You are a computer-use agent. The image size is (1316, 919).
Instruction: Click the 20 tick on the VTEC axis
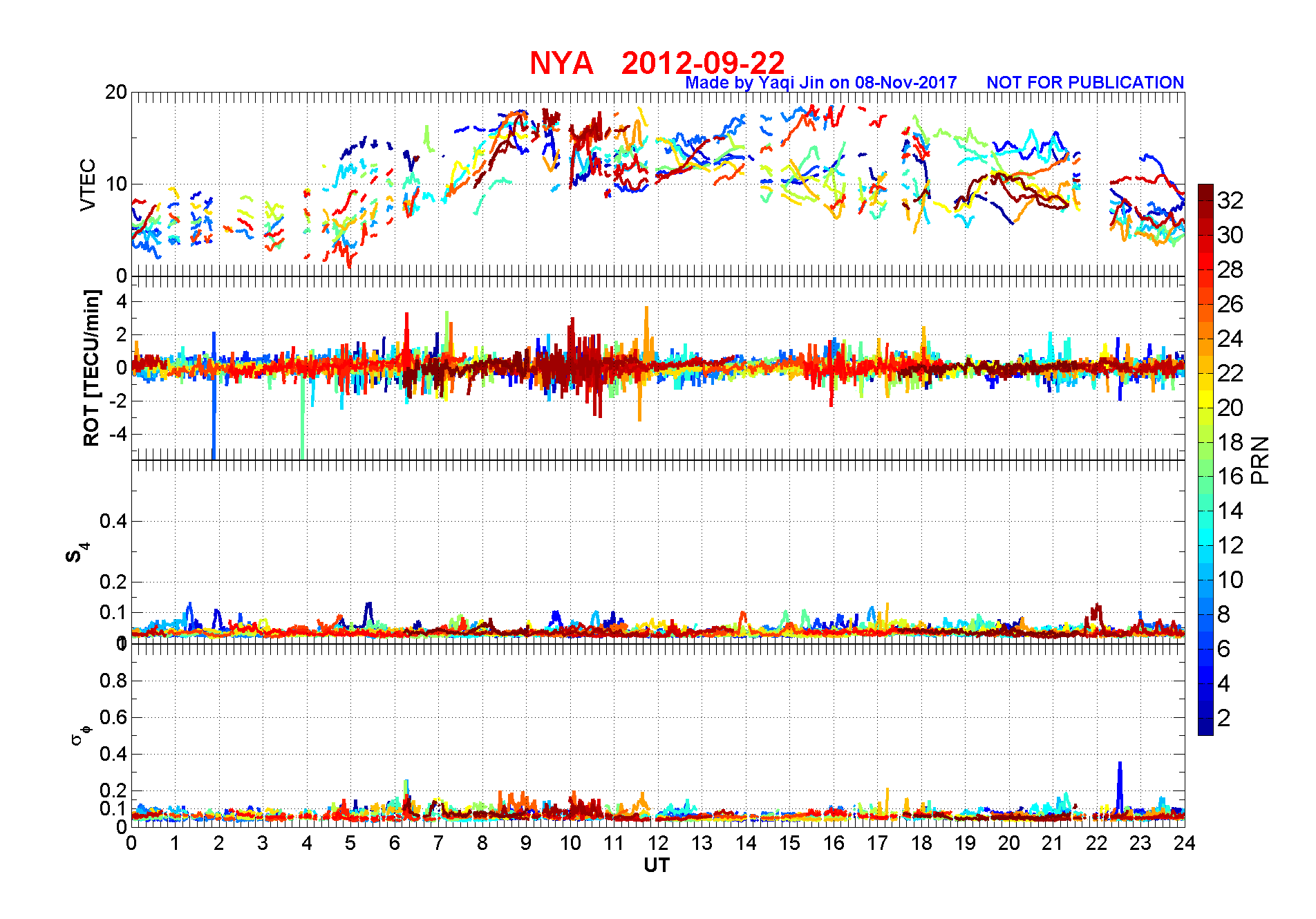(116, 92)
